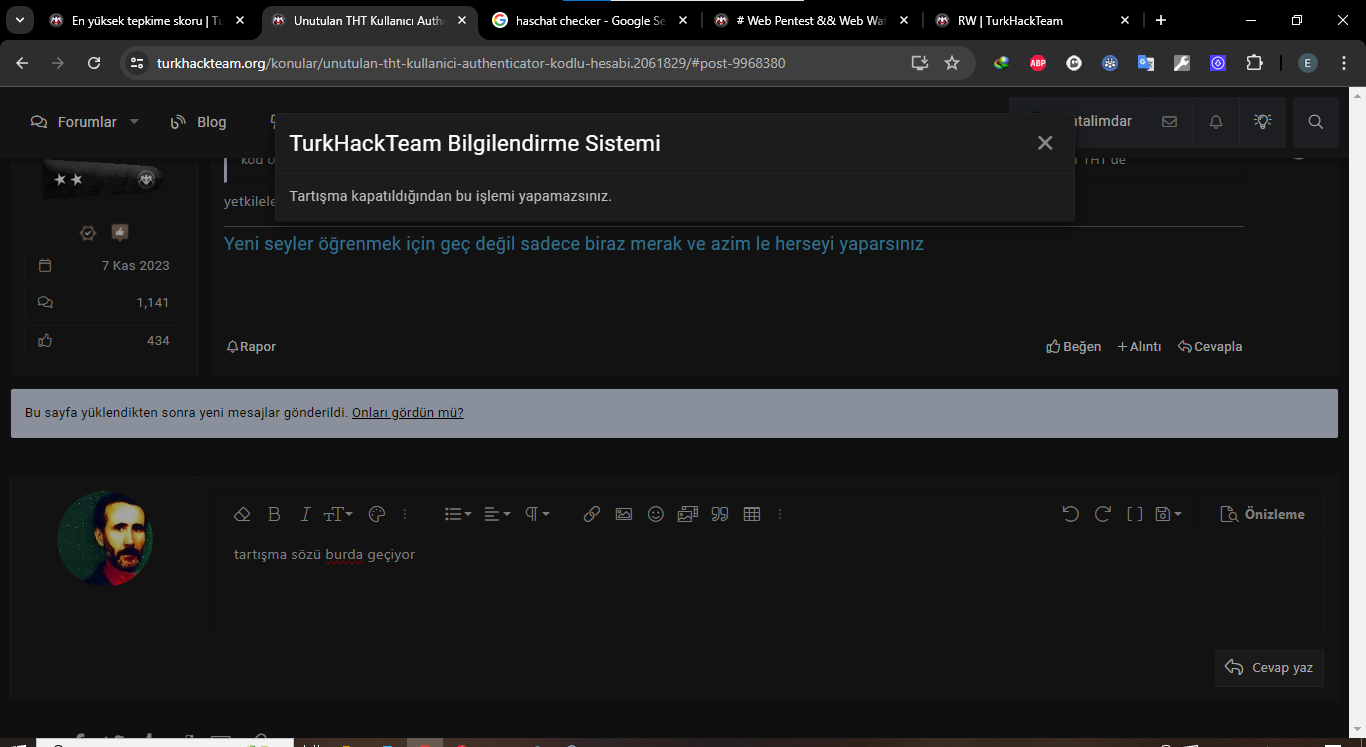Image resolution: width=1366 pixels, height=747 pixels.
Task: Open the extensions puzzle menu
Action: pyautogui.click(x=1254, y=63)
